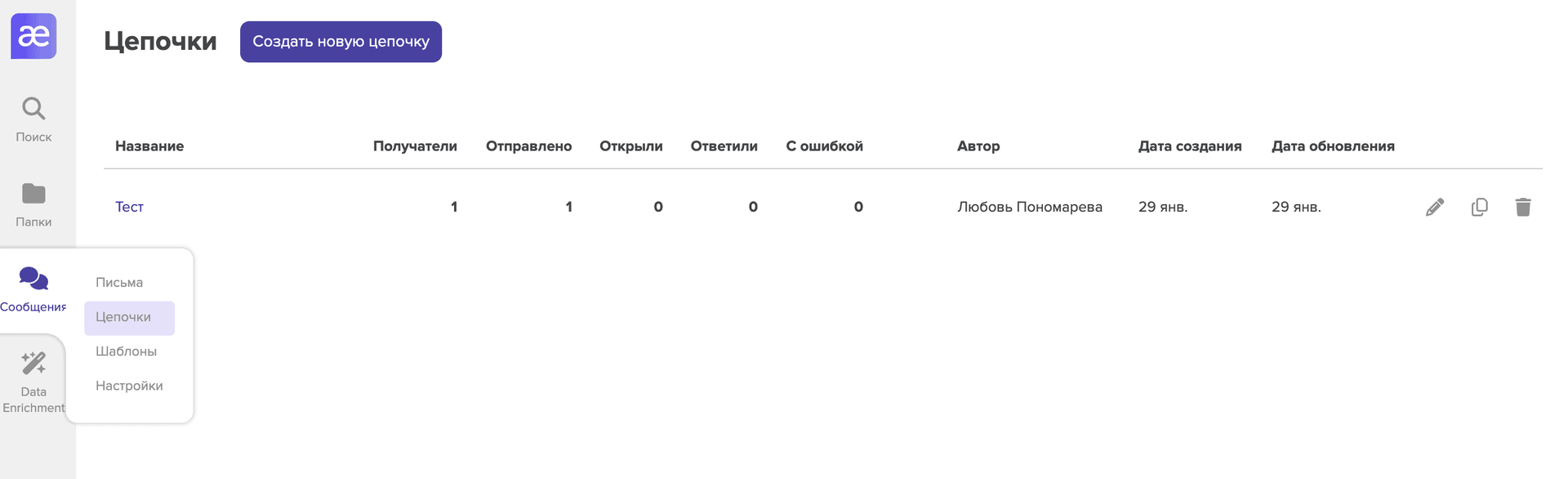Open the Тест chain link

pyautogui.click(x=129, y=207)
